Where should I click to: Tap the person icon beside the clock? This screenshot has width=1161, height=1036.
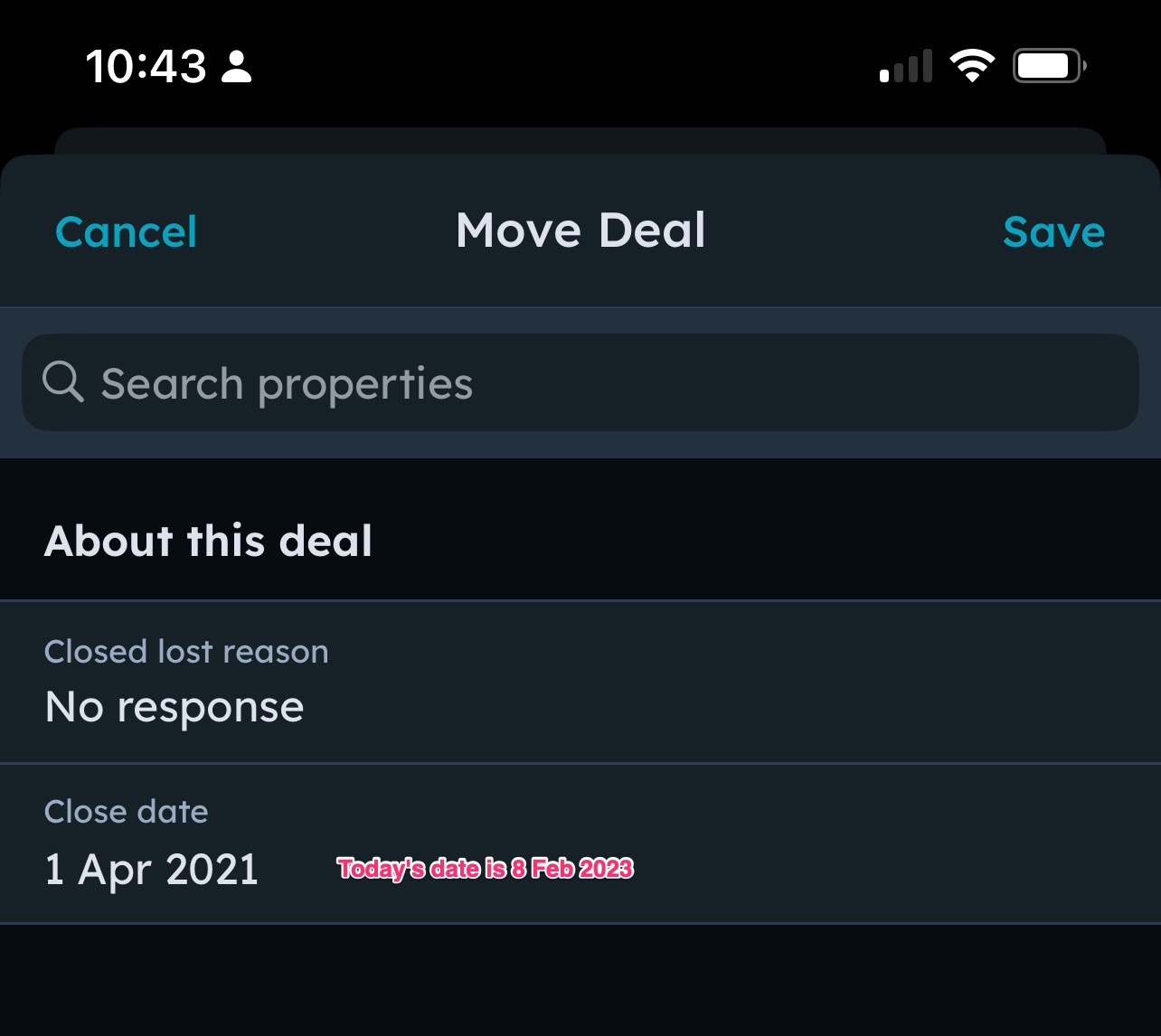[237, 67]
